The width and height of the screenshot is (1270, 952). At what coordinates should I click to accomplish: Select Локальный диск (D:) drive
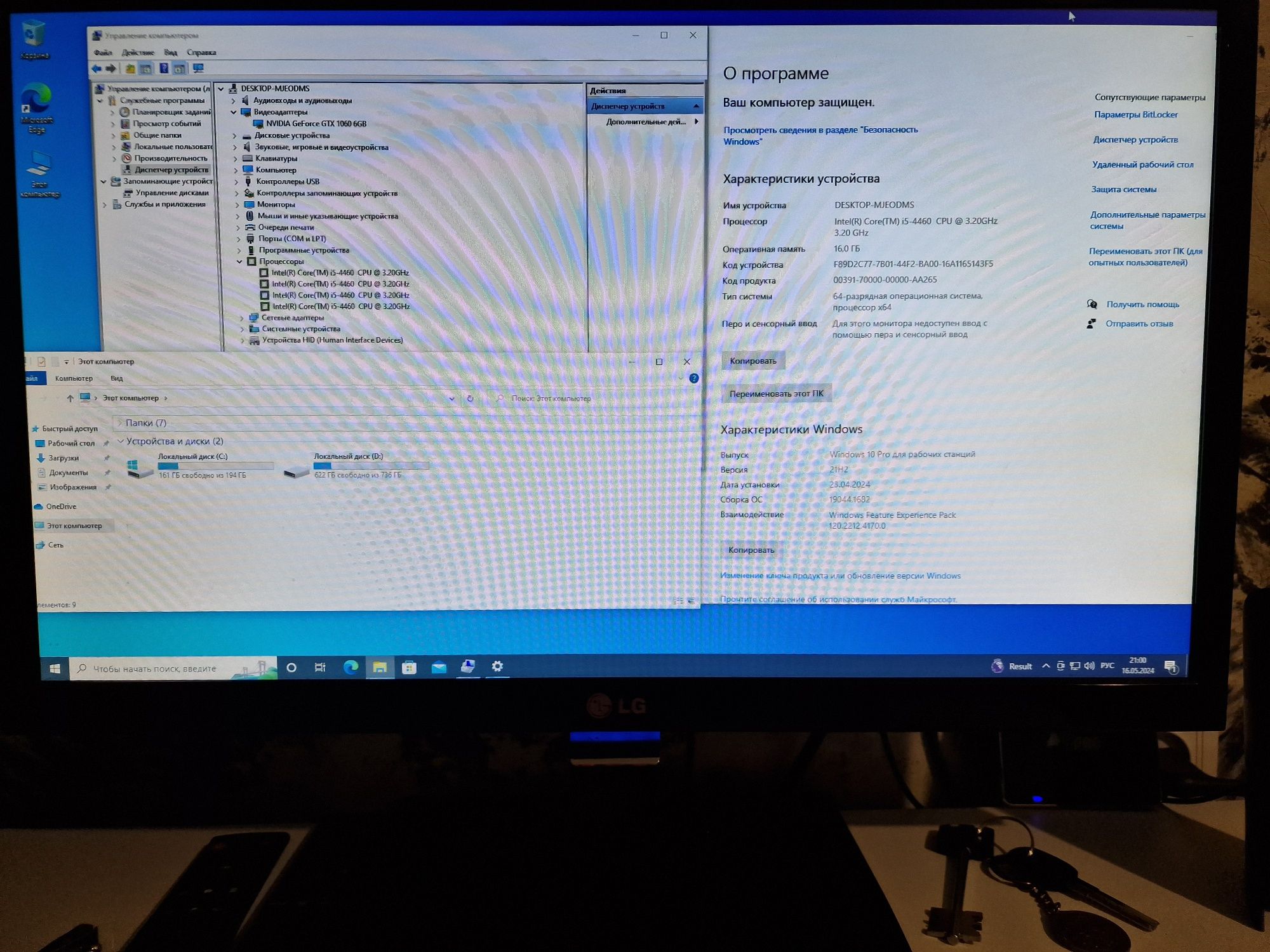pos(356,466)
